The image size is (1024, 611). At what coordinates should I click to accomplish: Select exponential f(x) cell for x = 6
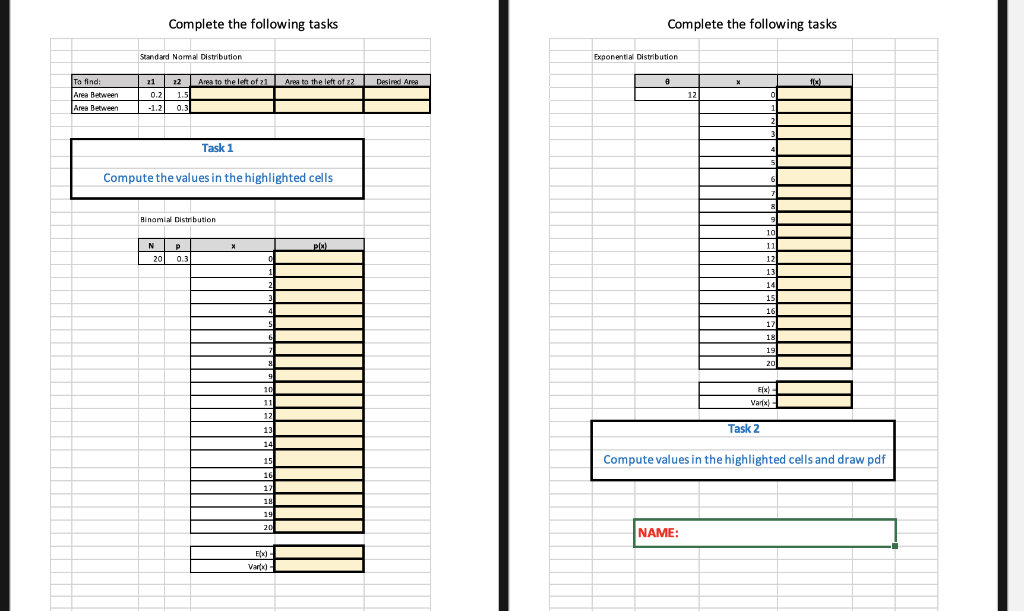[815, 177]
